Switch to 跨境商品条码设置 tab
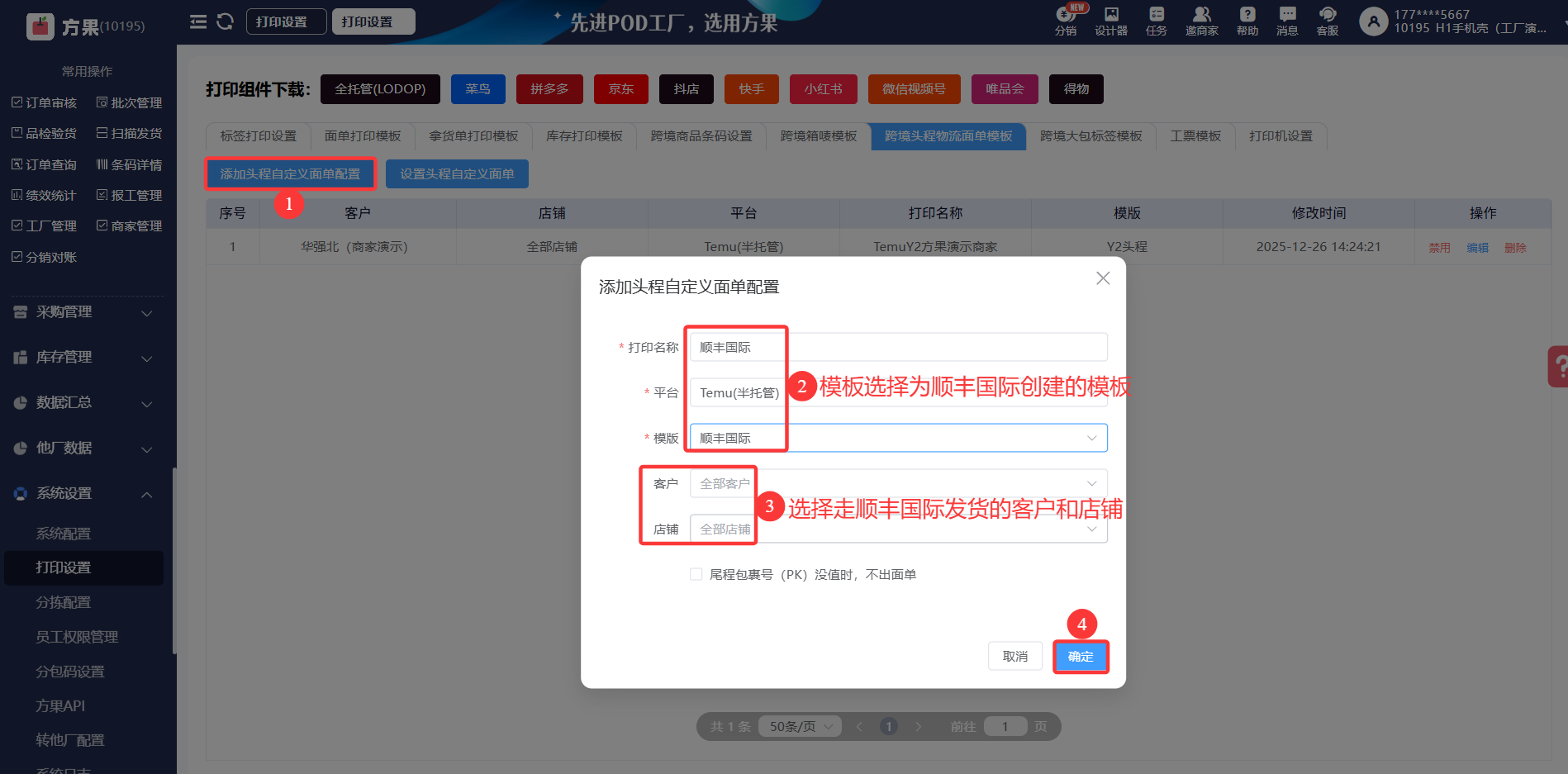The width and height of the screenshot is (1568, 774). (701, 136)
